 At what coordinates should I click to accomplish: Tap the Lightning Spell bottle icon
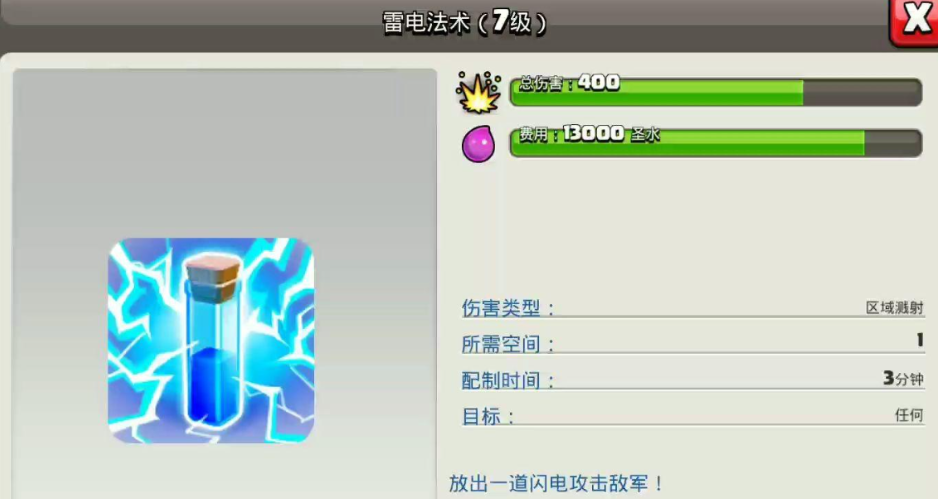pos(211,340)
